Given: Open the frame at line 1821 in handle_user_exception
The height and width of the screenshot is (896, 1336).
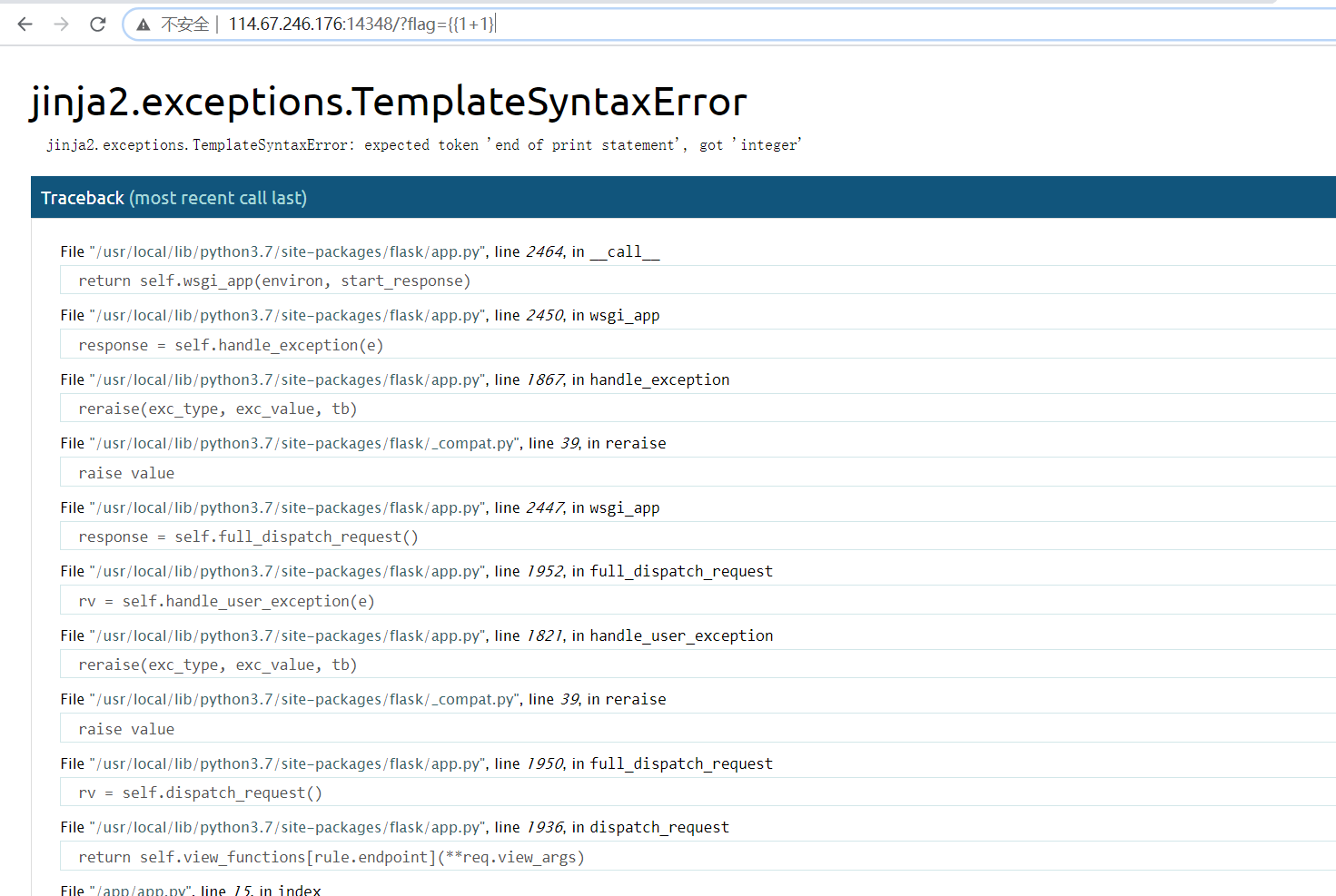Looking at the screenshot, I should [x=417, y=635].
